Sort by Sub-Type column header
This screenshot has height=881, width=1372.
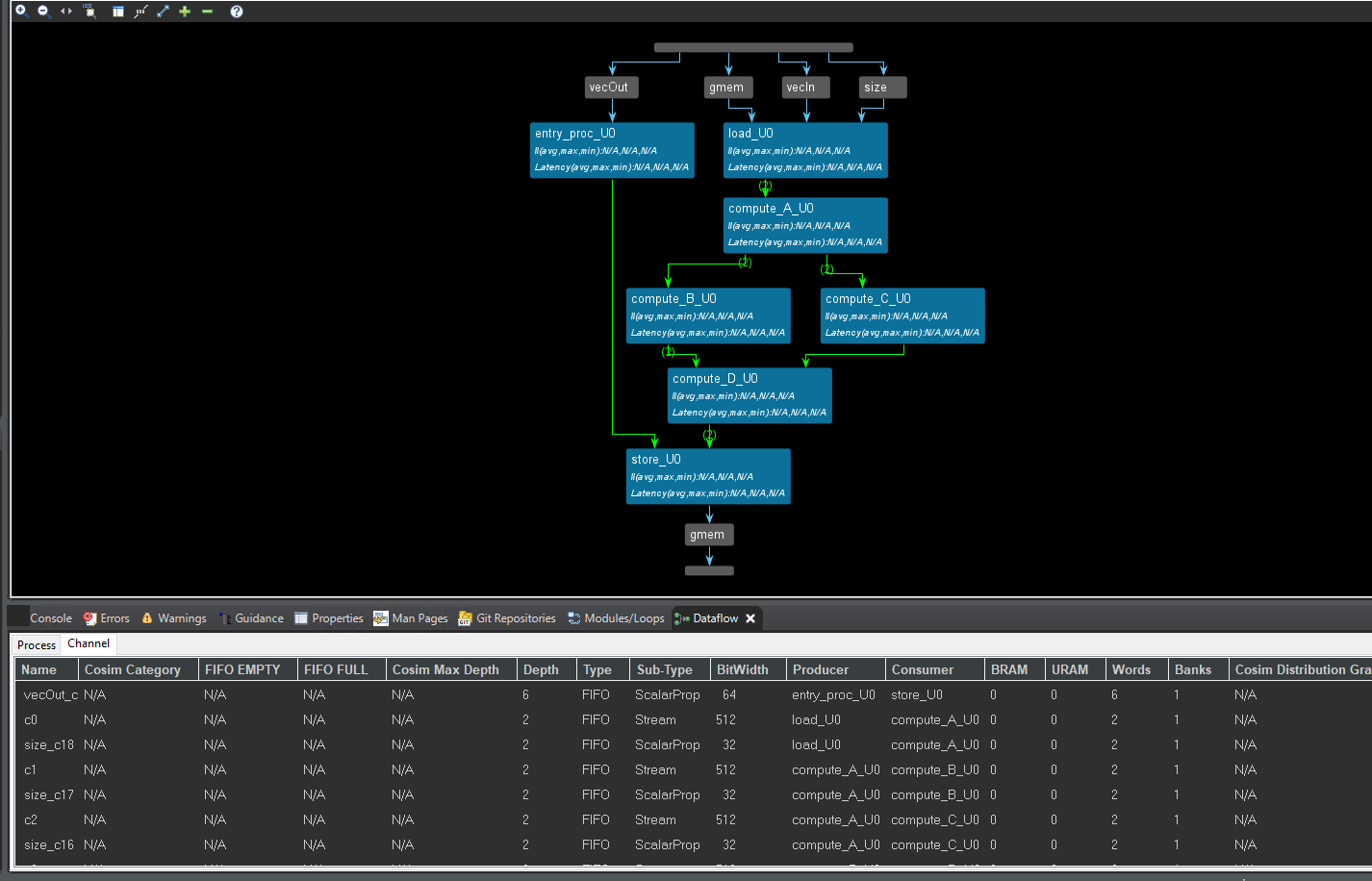(671, 669)
